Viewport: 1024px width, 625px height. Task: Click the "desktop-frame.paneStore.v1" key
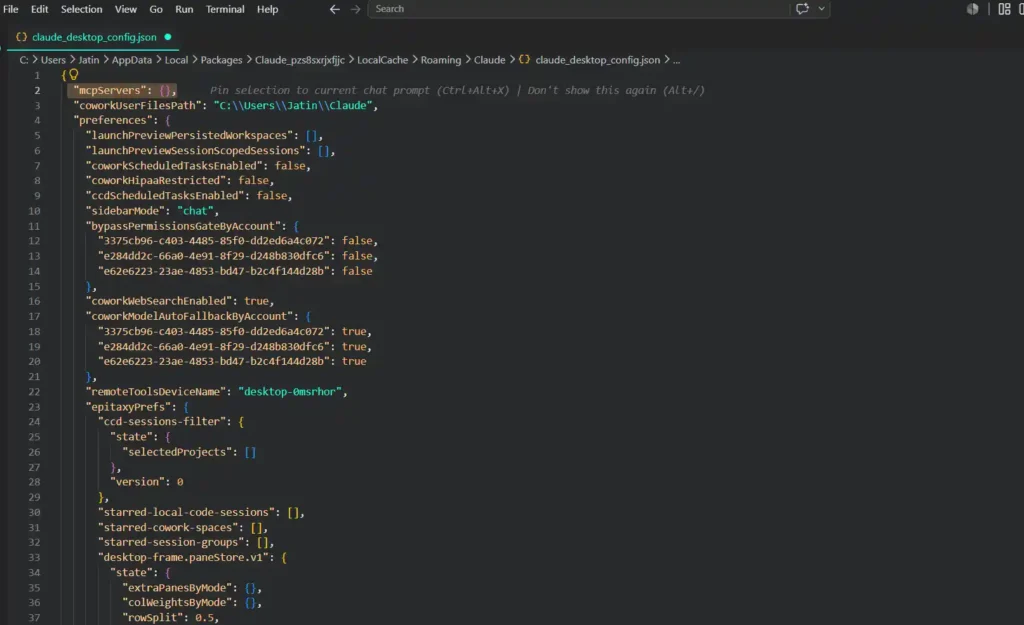[184, 558]
